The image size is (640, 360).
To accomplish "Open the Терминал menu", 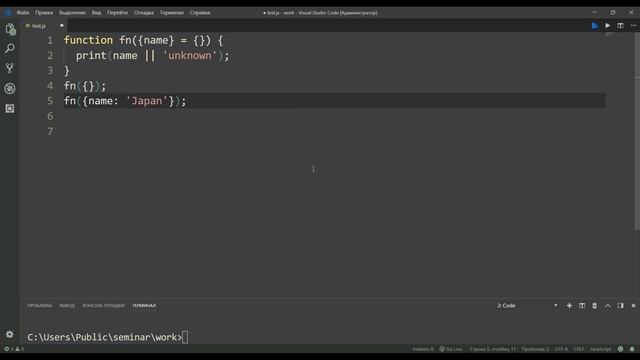I will pos(171,13).
